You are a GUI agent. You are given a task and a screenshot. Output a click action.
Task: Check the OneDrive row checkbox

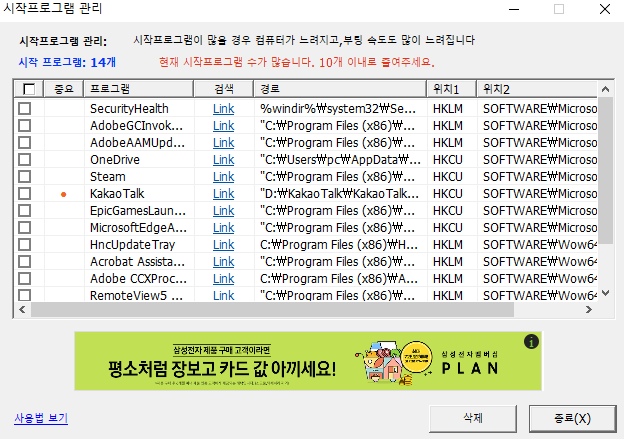(25, 160)
